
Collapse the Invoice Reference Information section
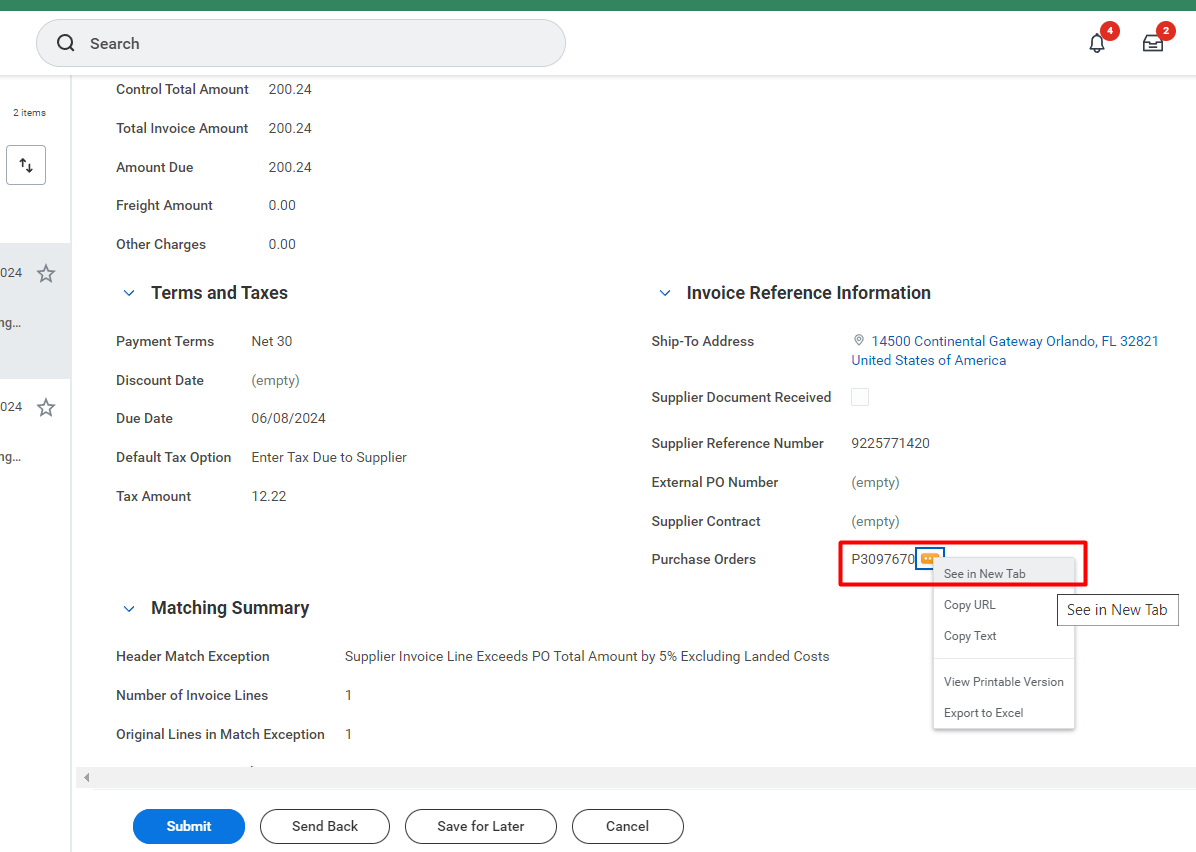coord(664,293)
